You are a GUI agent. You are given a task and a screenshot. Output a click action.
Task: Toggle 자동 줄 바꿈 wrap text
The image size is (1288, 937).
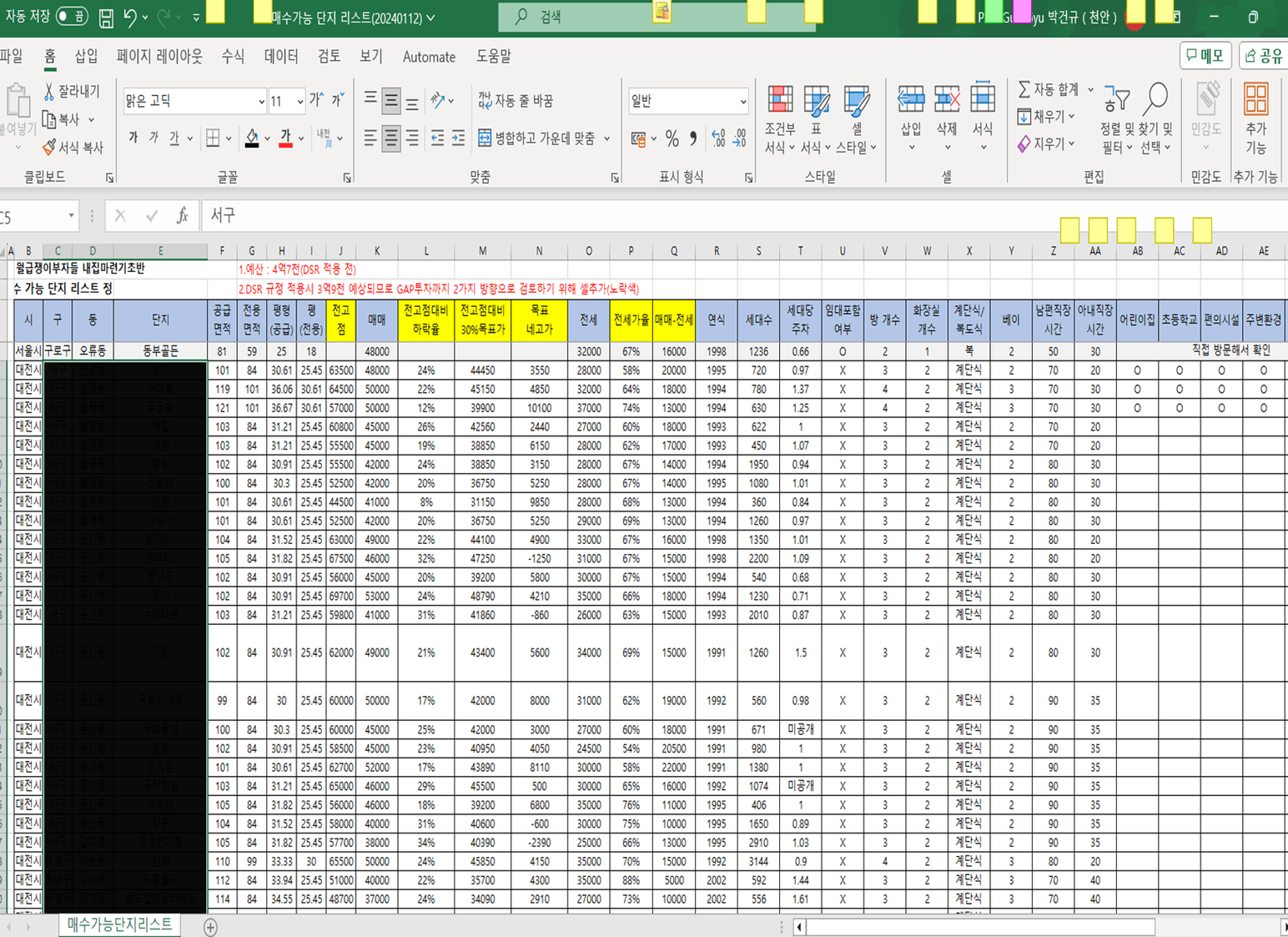point(516,101)
